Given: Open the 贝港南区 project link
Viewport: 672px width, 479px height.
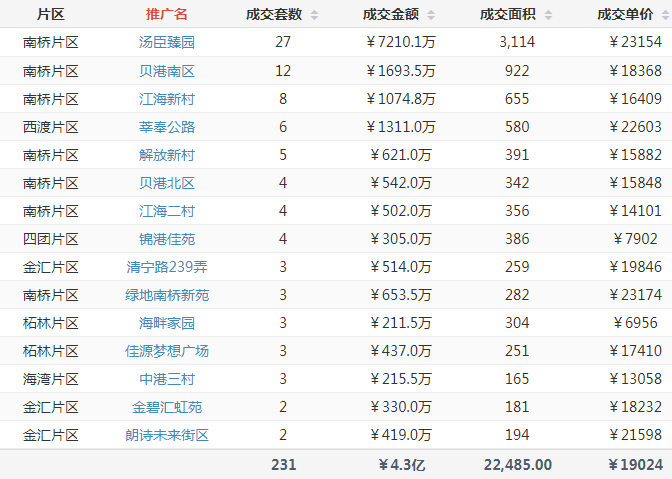Looking at the screenshot, I should [167, 71].
